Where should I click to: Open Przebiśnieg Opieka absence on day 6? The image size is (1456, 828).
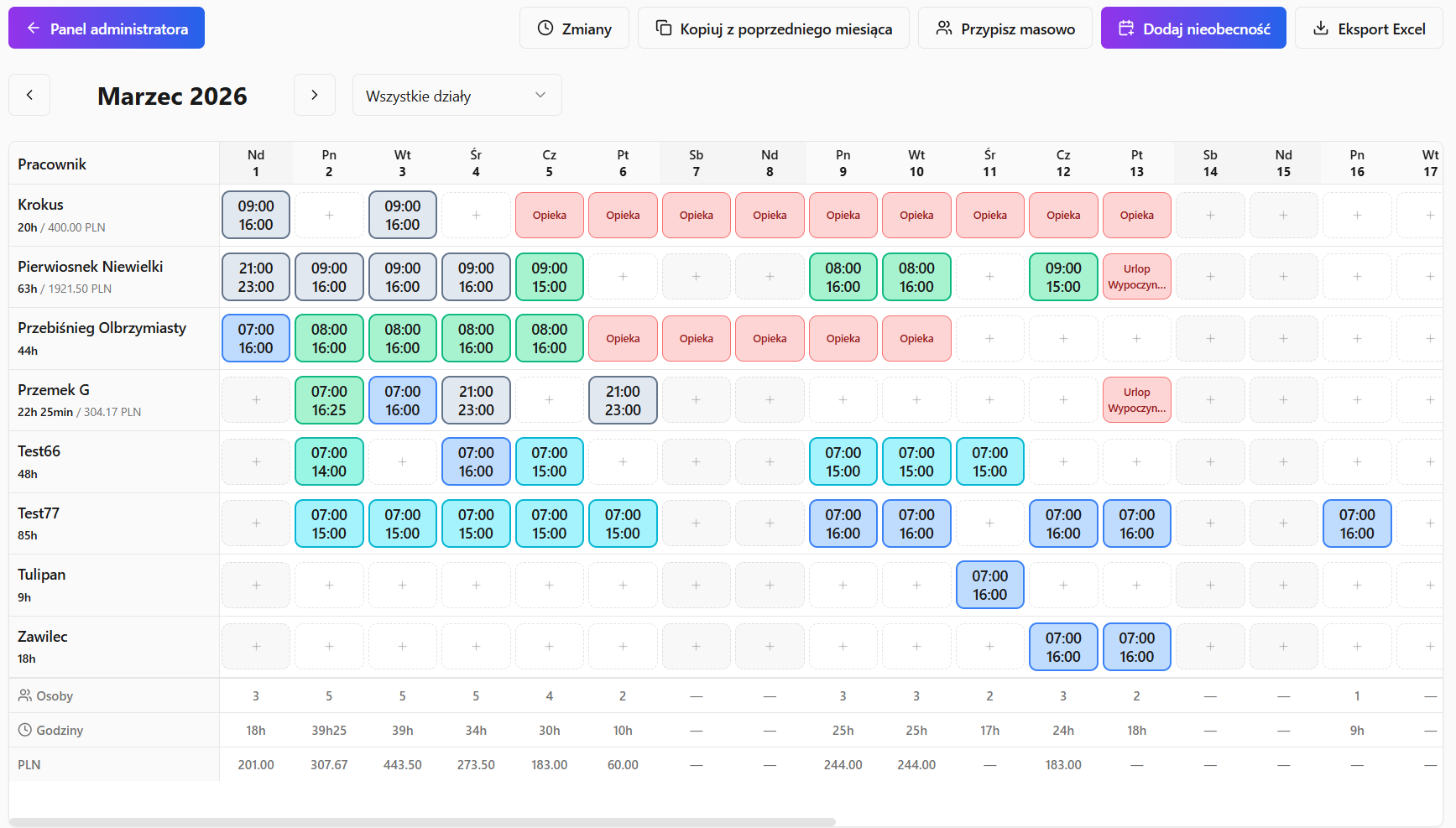pos(623,338)
